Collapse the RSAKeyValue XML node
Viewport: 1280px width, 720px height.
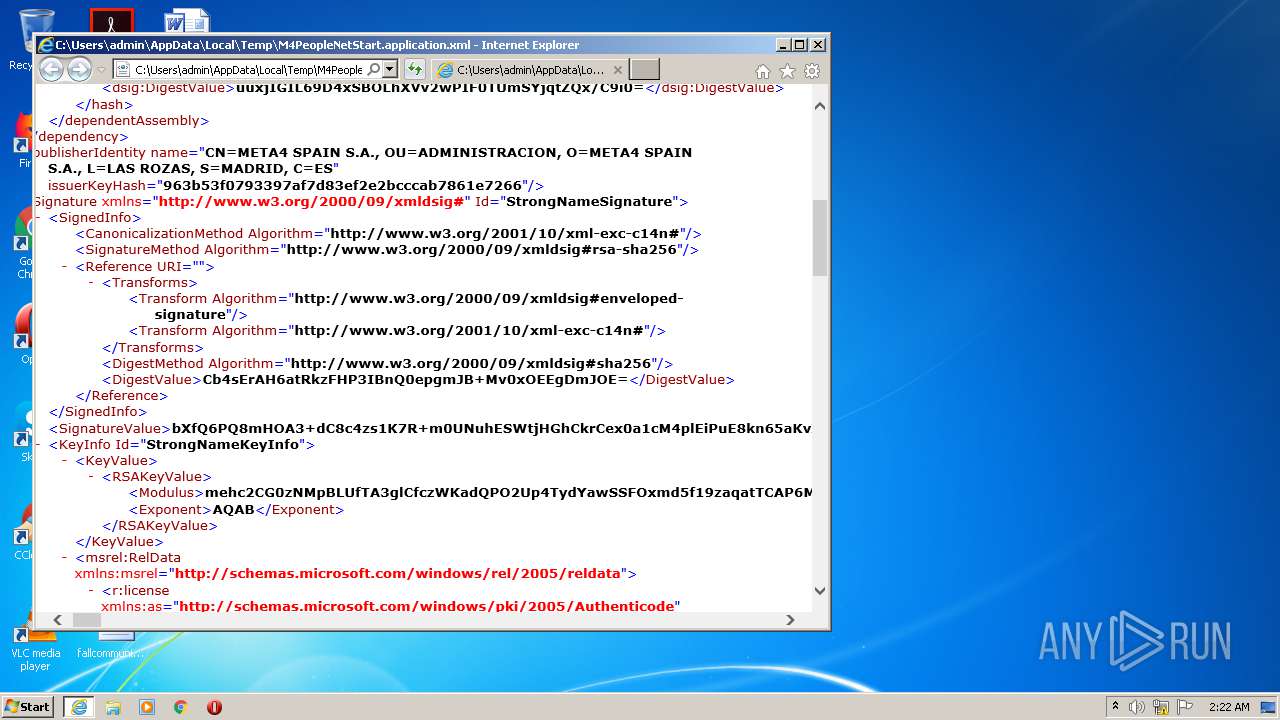[92, 477]
